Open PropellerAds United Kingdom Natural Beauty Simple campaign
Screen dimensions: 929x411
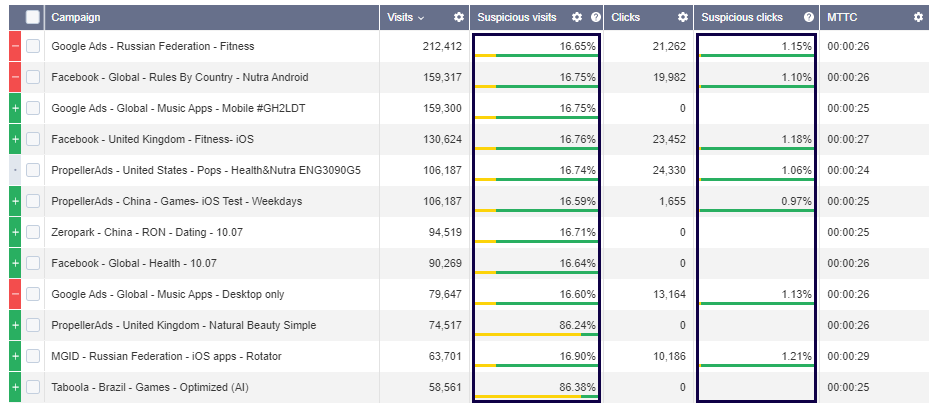[x=183, y=325]
